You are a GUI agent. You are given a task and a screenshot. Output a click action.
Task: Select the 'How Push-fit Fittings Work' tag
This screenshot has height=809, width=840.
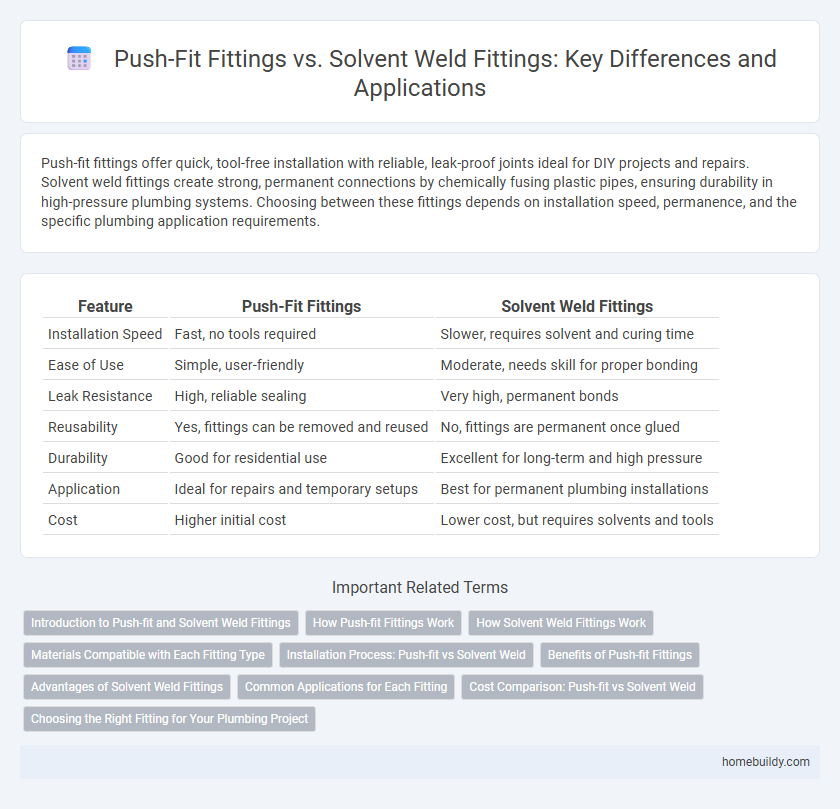point(383,623)
